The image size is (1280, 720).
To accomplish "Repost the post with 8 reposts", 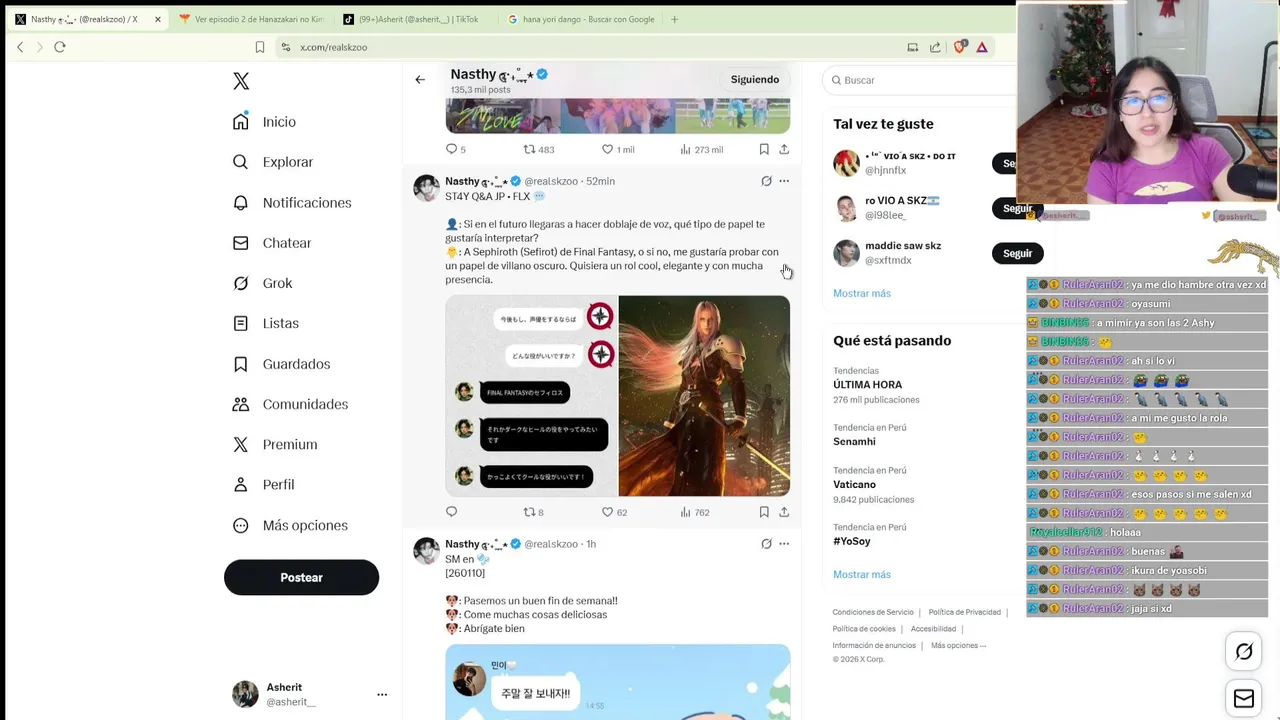I will 534,512.
